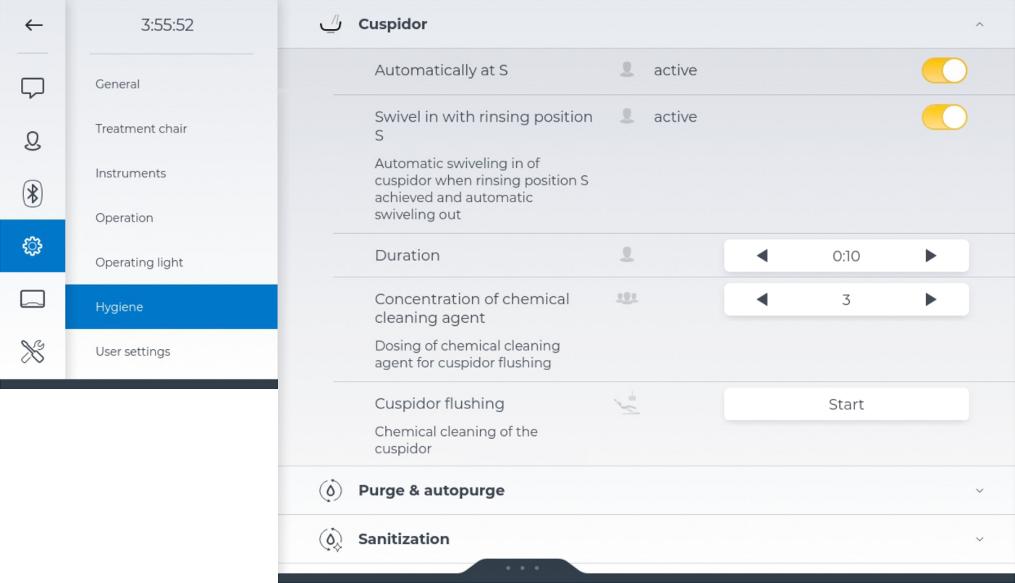Viewport: 1015px width, 583px height.
Task: Open the Bluetooth sidebar icon
Action: point(33,193)
